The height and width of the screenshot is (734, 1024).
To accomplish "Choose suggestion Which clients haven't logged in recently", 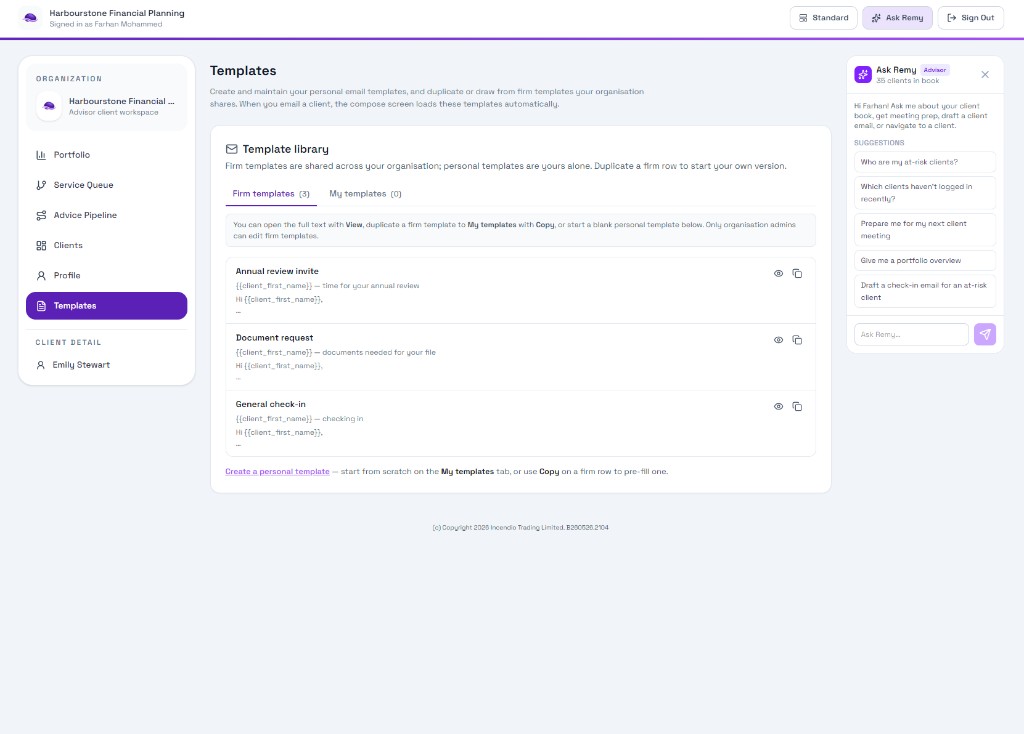I will [x=925, y=193].
